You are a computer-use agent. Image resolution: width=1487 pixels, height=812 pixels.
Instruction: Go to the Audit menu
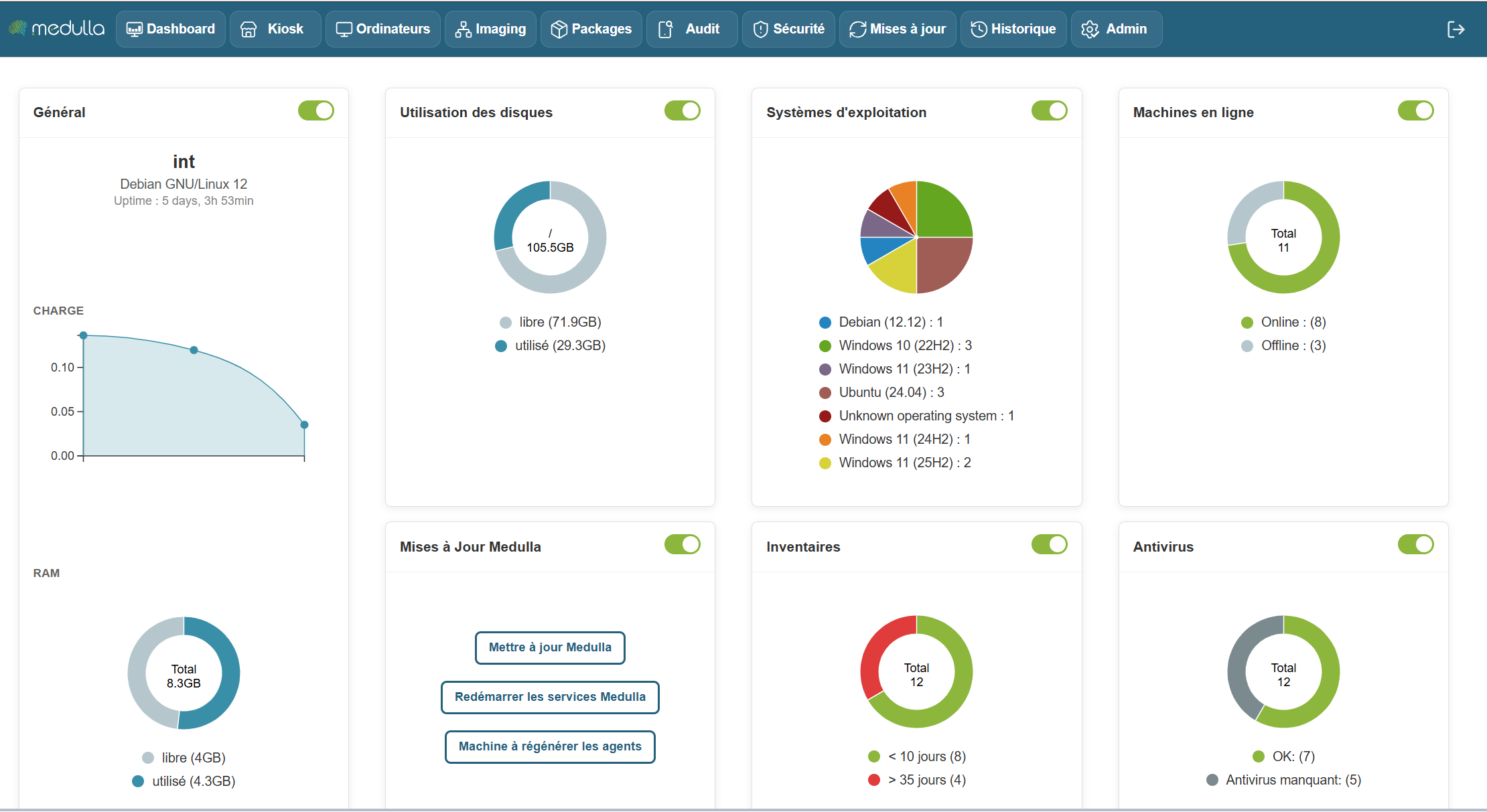point(692,29)
